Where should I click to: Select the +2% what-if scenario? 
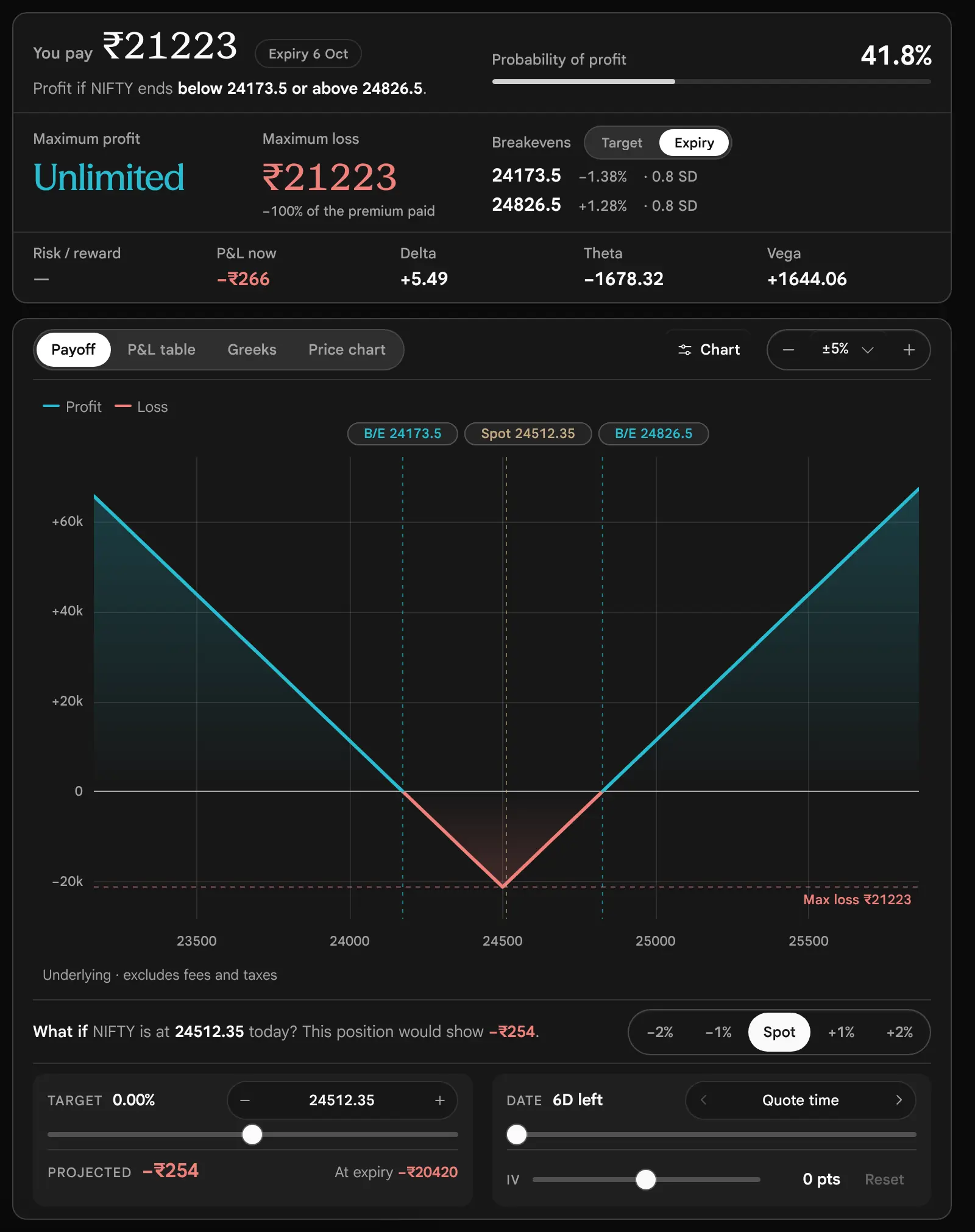[x=899, y=1032]
